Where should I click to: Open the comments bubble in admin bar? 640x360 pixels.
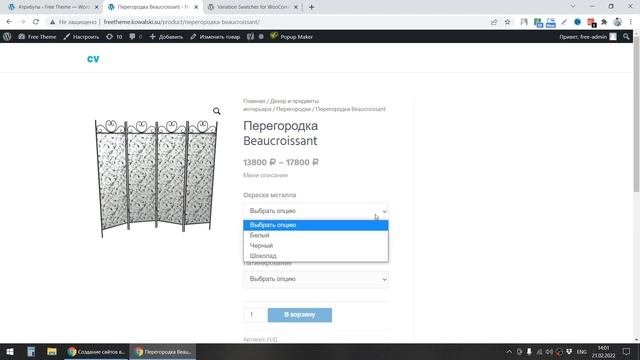pyautogui.click(x=136, y=37)
